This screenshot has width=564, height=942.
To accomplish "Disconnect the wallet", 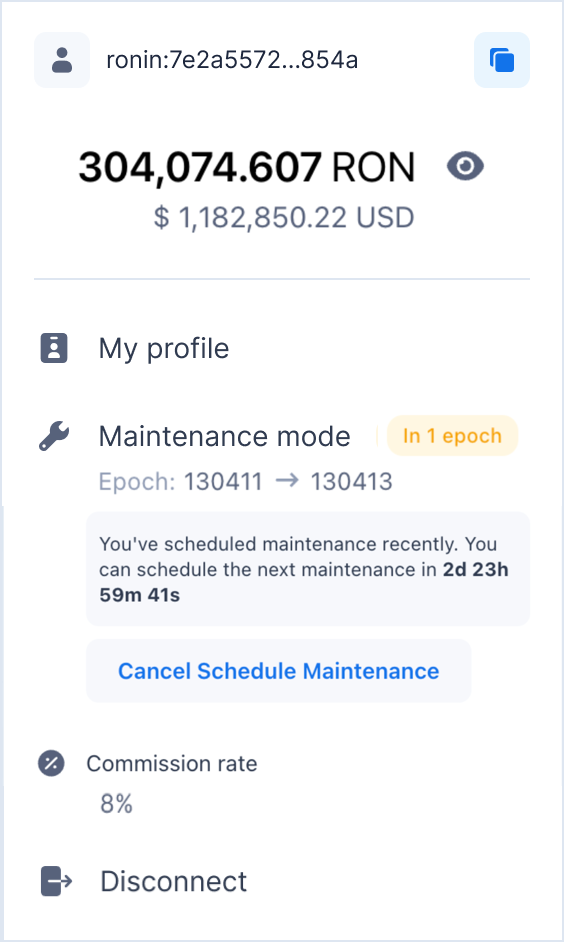I will [x=173, y=881].
